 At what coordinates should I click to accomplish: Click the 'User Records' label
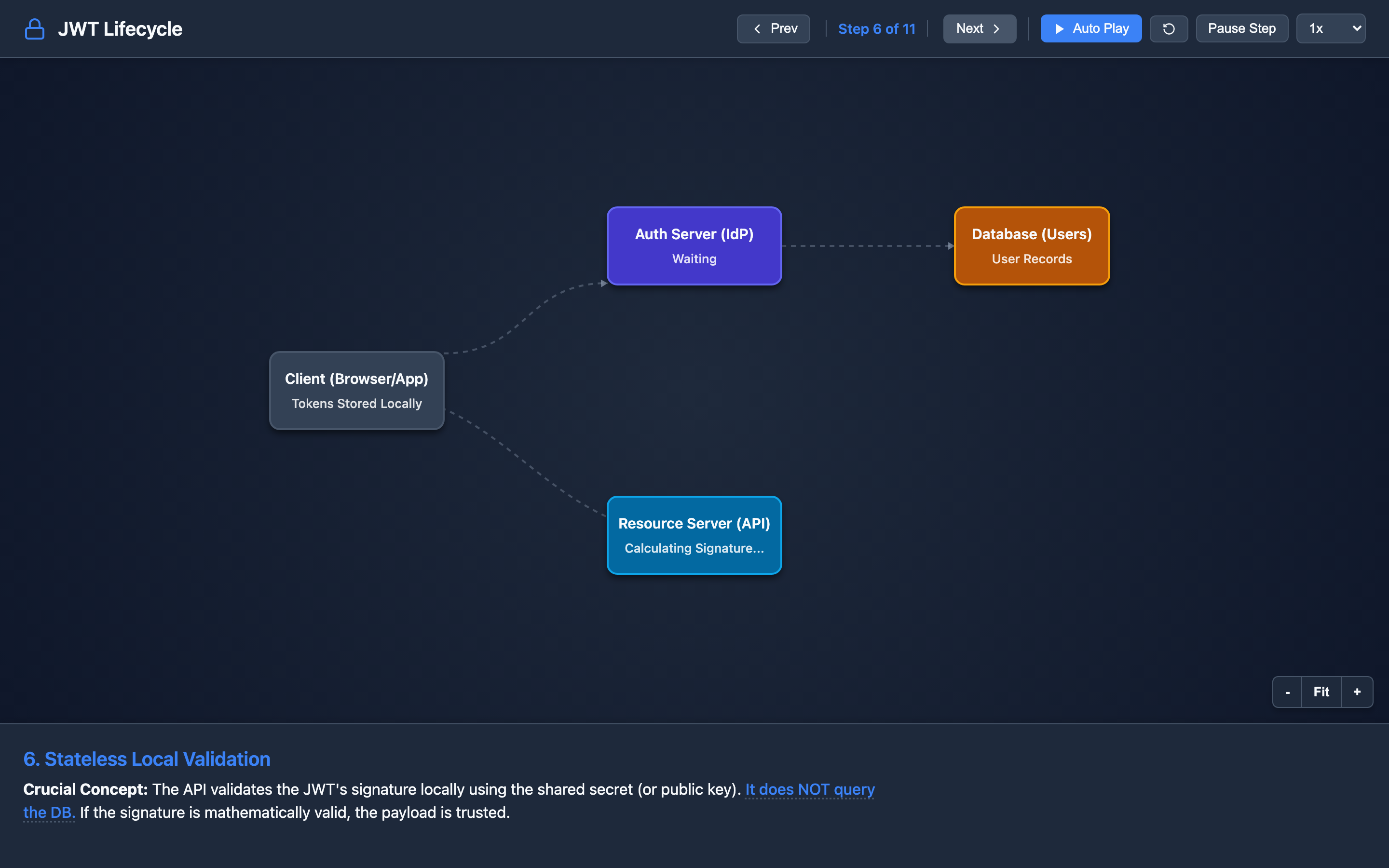1032,259
